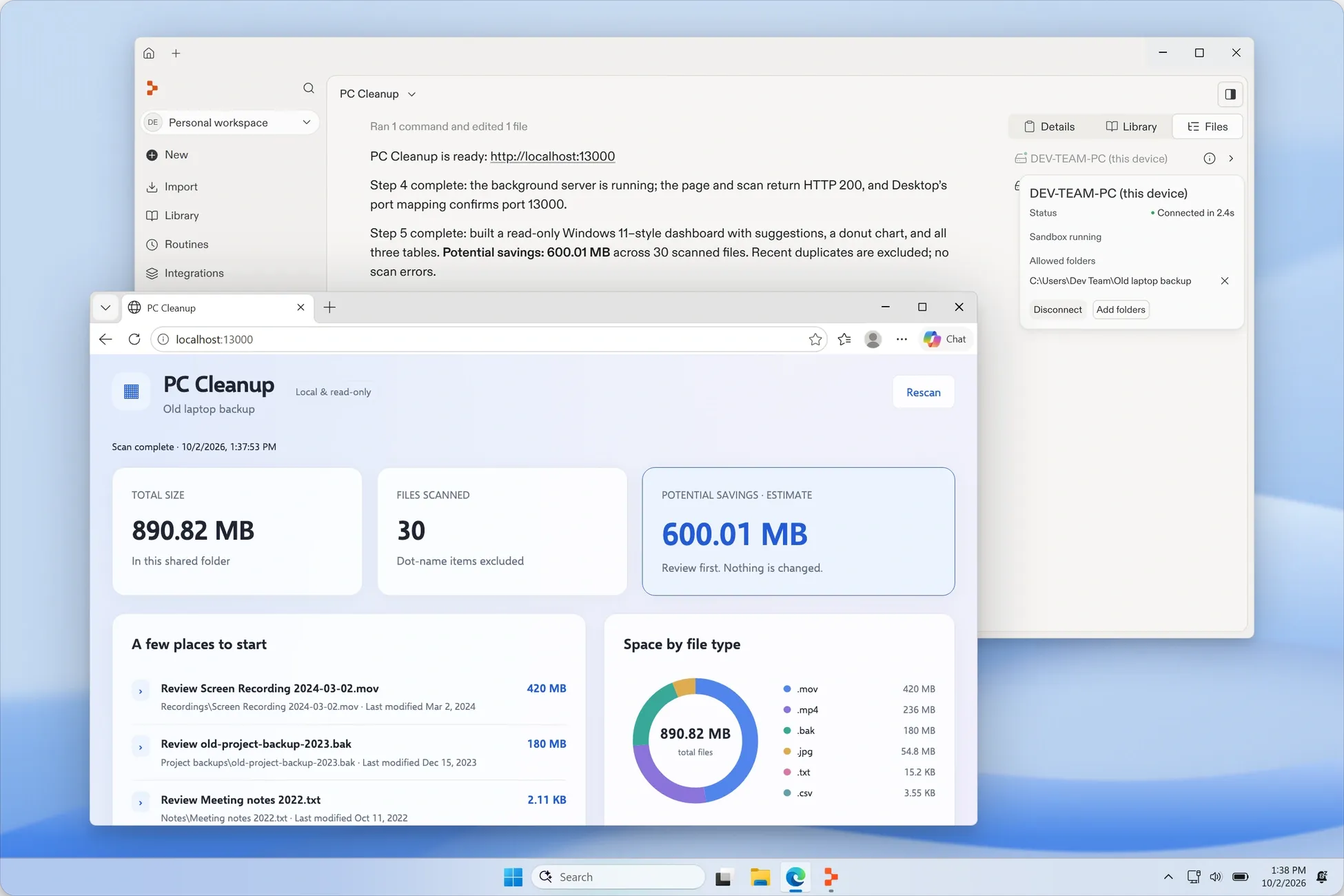Screen dimensions: 1344x896
Task: Open Copilot Chat in the browser
Action: coord(946,339)
